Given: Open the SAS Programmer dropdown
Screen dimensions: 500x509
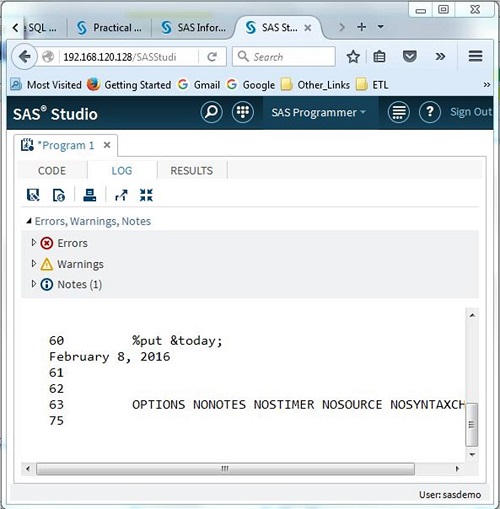Looking at the screenshot, I should pyautogui.click(x=318, y=112).
